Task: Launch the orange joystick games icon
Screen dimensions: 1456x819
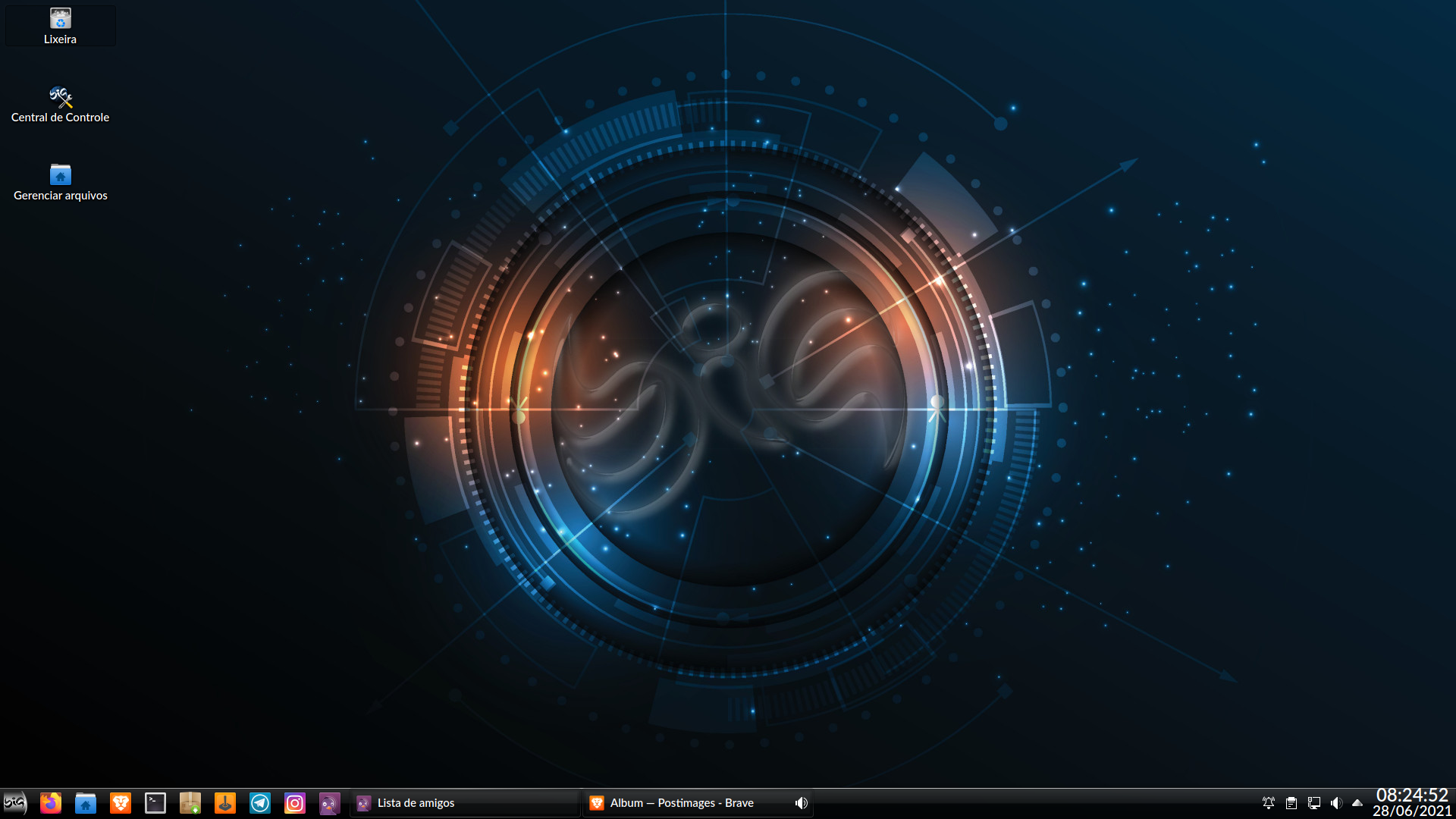Action: pyautogui.click(x=225, y=803)
